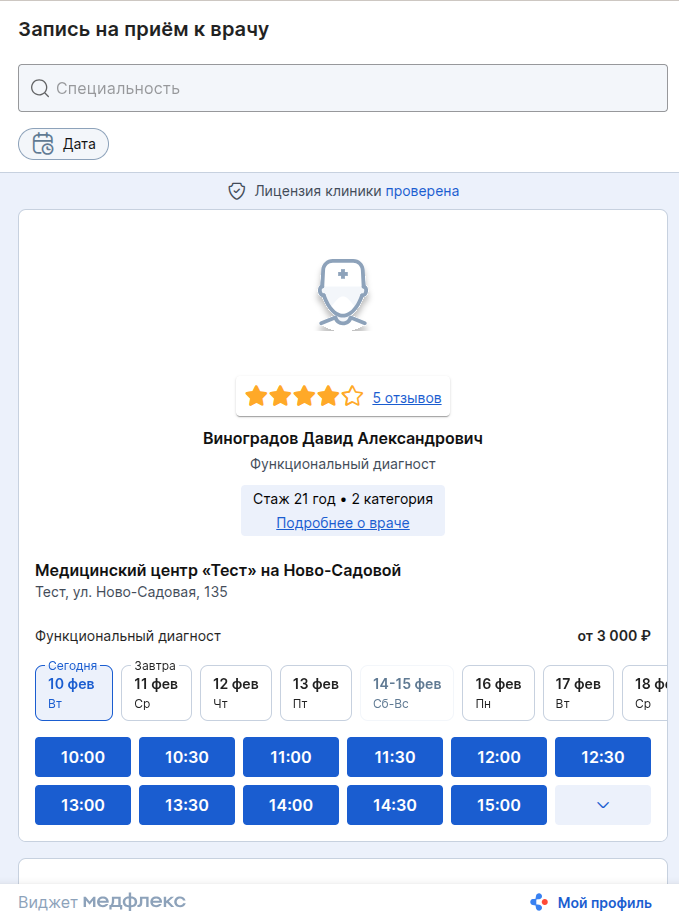Click the My Profile icon

pyautogui.click(x=539, y=902)
